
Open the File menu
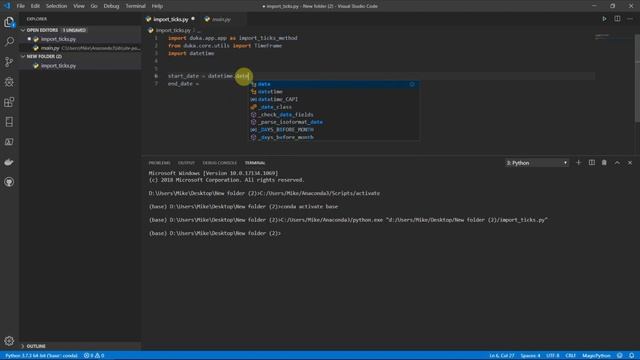20,6
